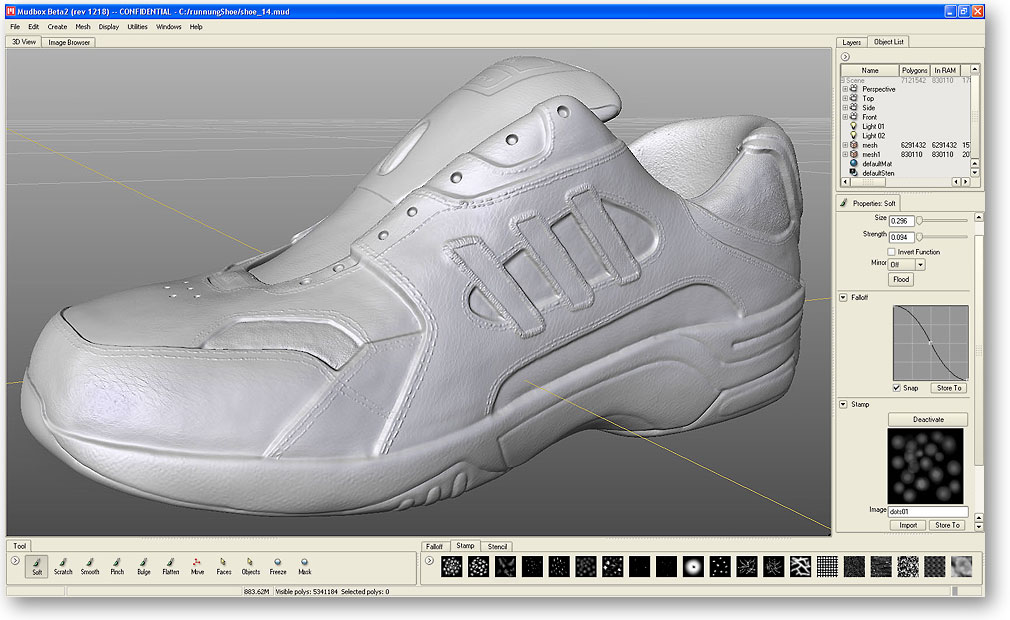Viewport: 1010px width, 620px height.
Task: Select the Mask tool
Action: [x=305, y=567]
